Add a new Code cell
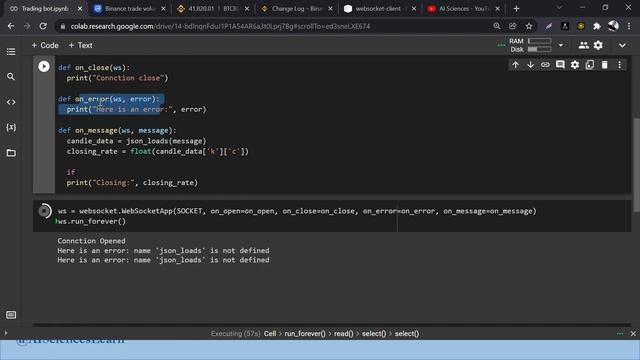This screenshot has width=640, height=360. tap(45, 45)
